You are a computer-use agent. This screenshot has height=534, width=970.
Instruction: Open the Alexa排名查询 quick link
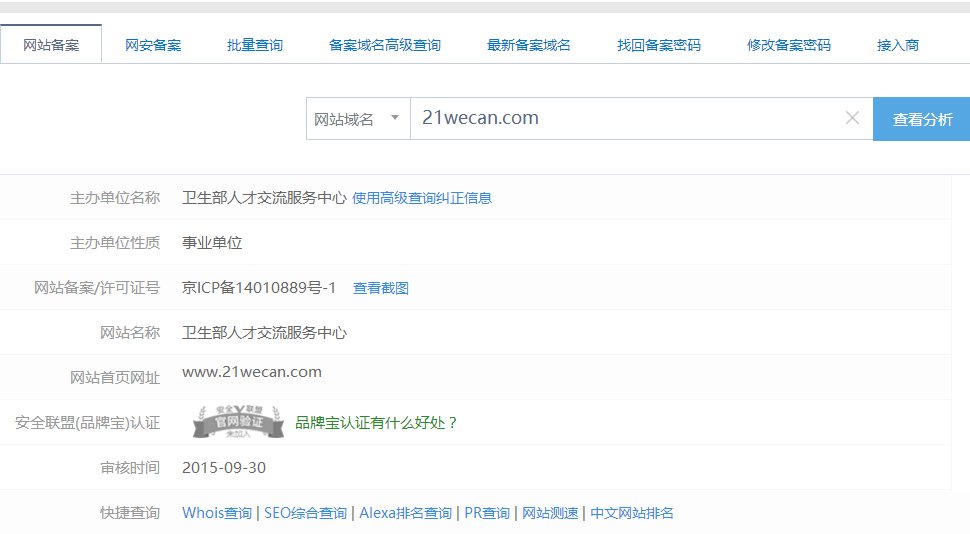[405, 513]
